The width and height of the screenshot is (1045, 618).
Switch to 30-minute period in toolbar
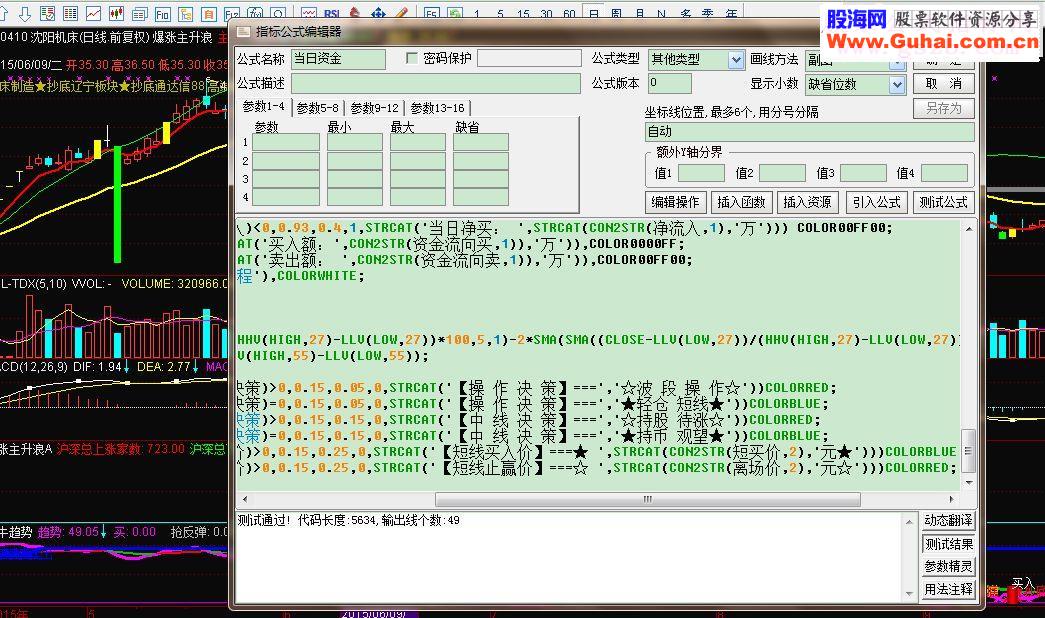546,13
